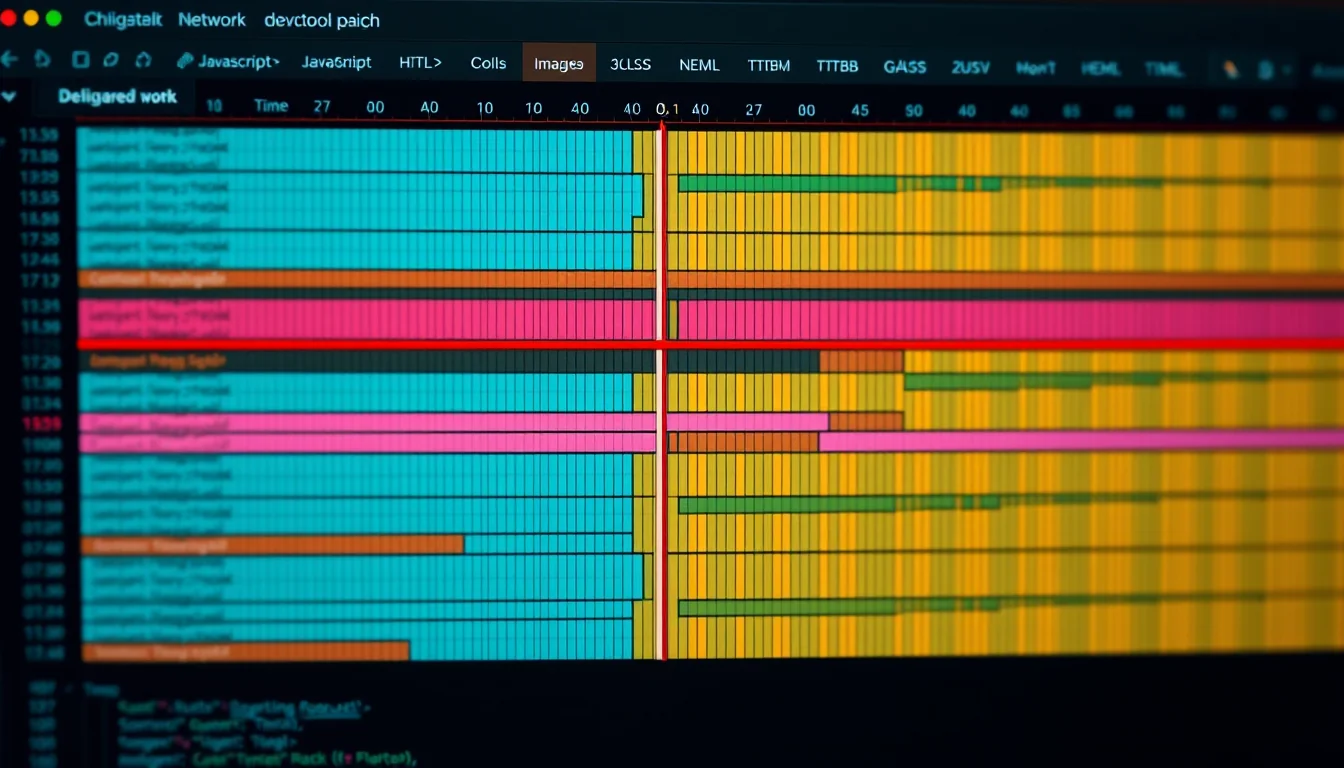Toggle the Images filter off
Viewport: 1344px width, 768px height.
tap(558, 63)
